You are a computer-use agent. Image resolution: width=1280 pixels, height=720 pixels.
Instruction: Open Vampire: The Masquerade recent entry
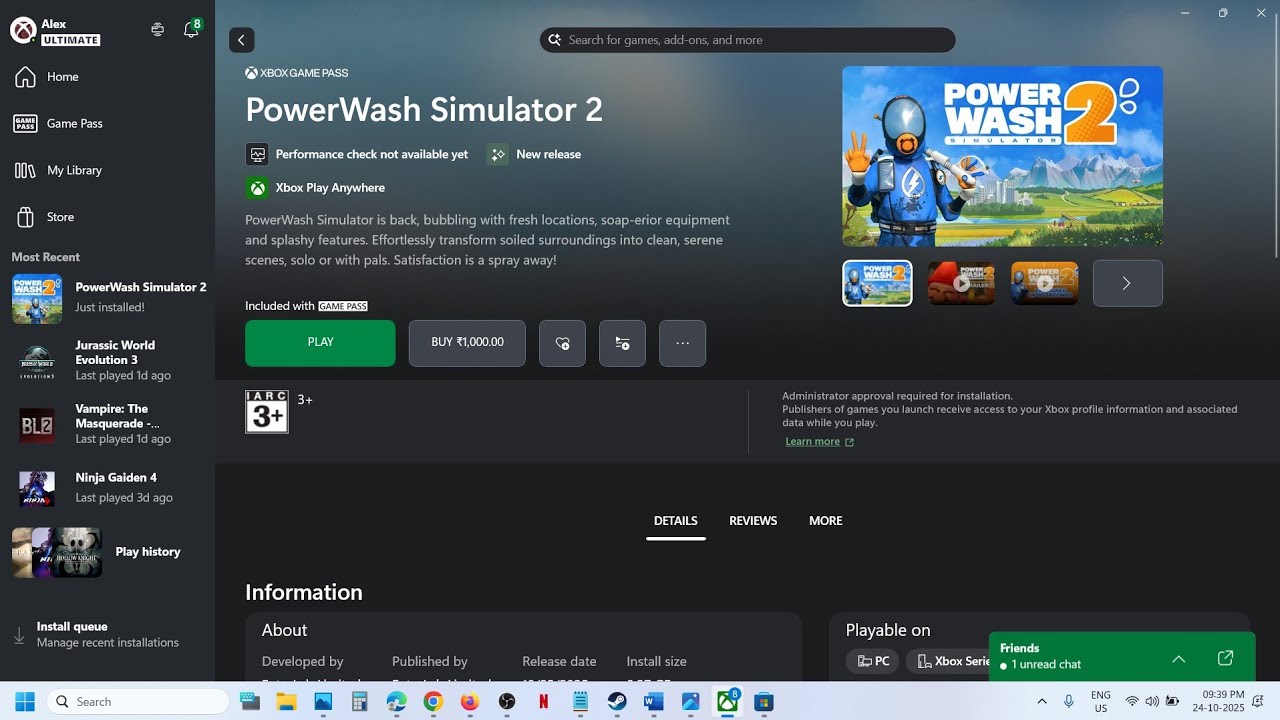[x=107, y=424]
